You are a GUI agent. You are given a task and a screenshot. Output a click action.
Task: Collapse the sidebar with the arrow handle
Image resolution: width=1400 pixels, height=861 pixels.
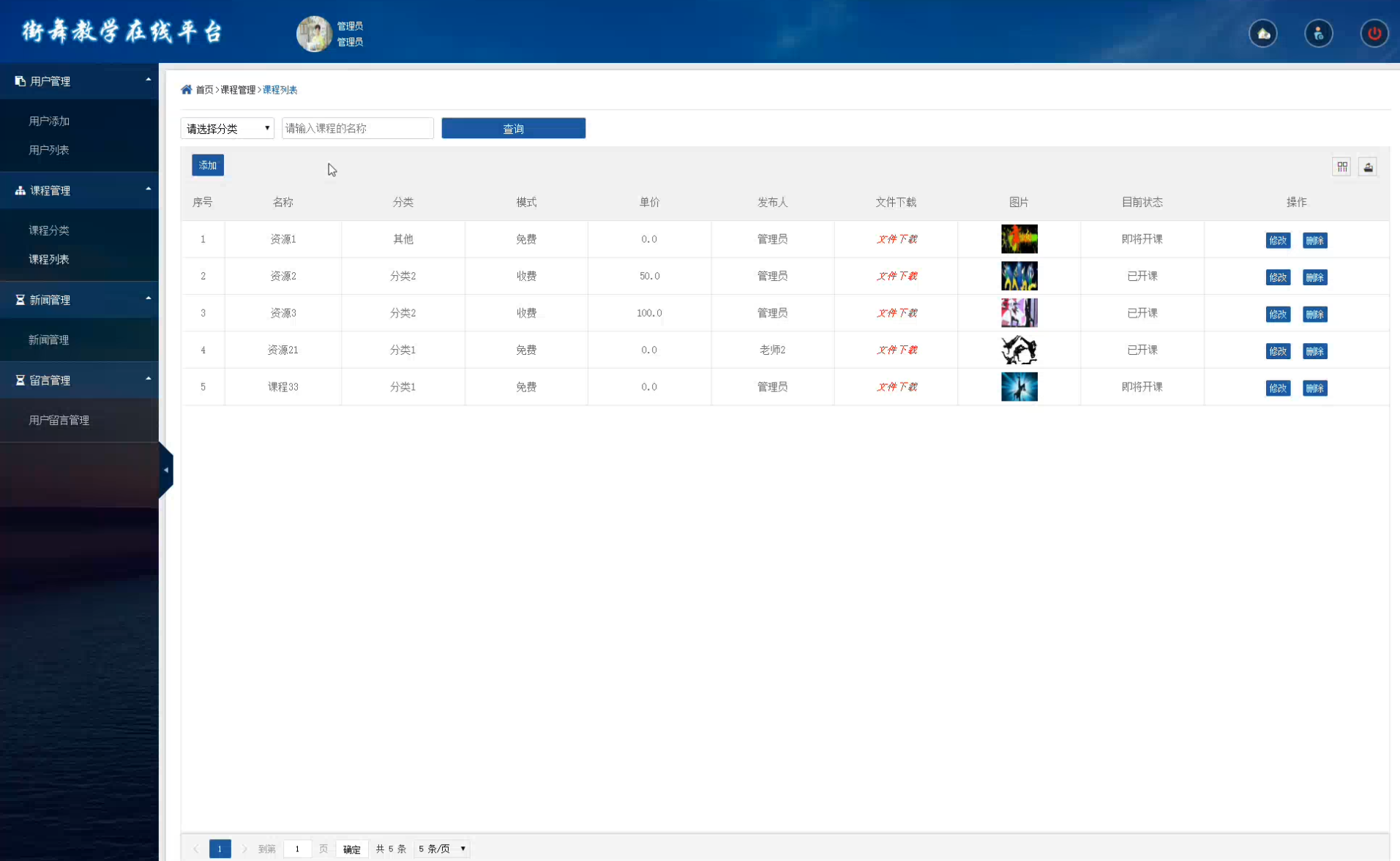pos(166,470)
